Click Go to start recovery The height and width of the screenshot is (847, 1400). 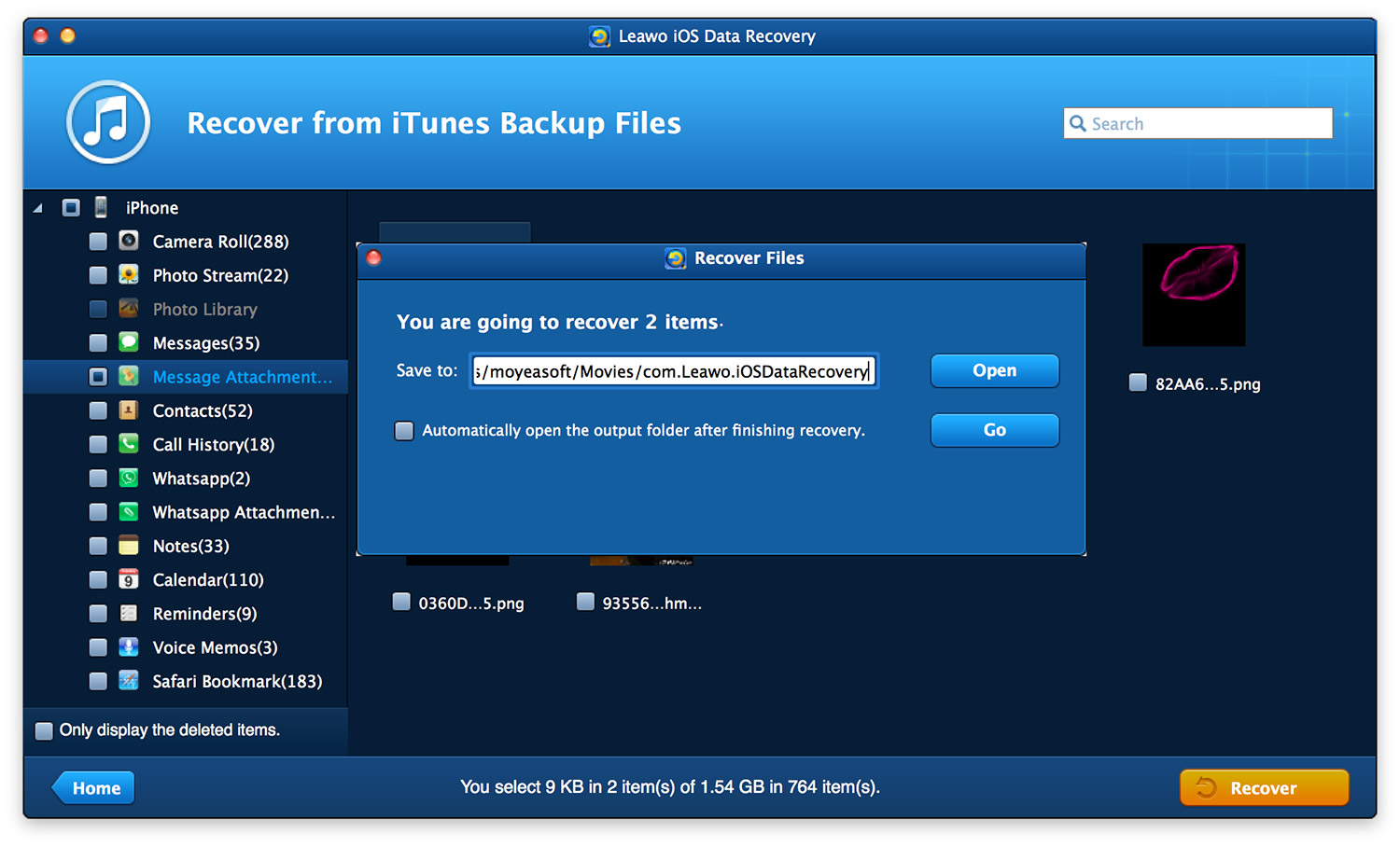pyautogui.click(x=995, y=430)
